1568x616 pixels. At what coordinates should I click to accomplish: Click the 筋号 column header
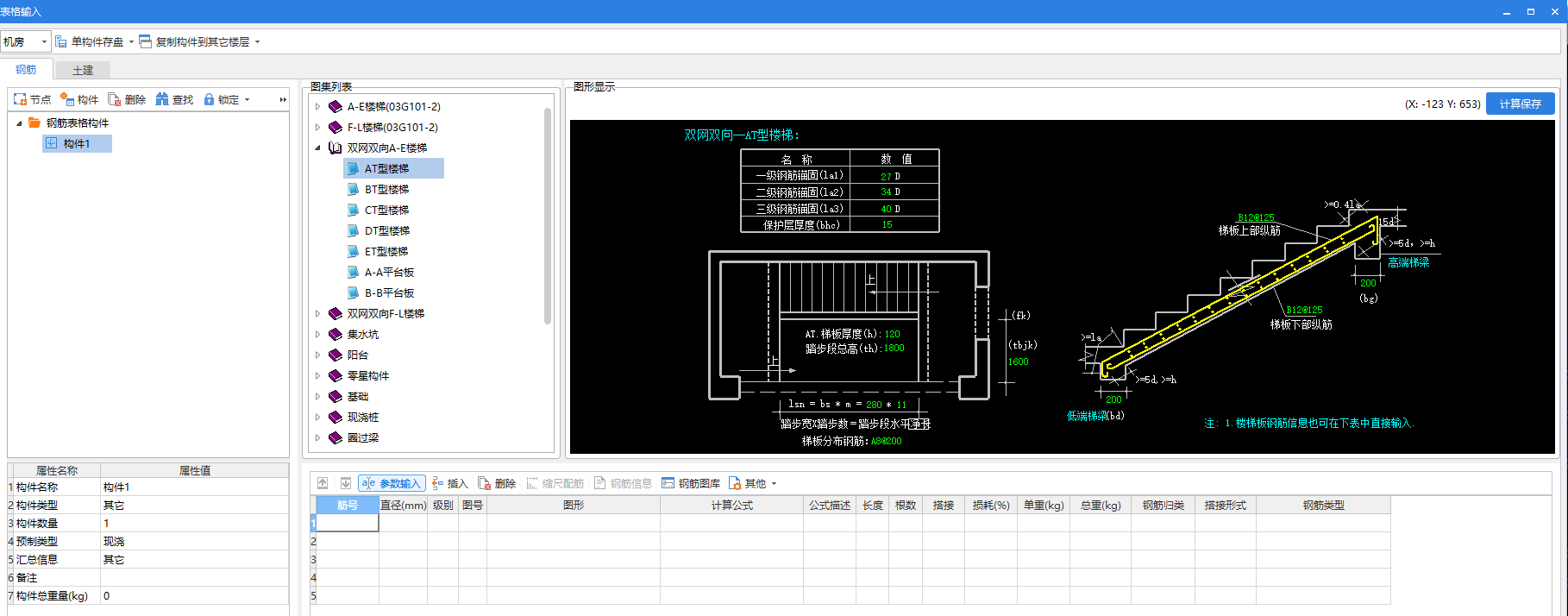pyautogui.click(x=348, y=506)
